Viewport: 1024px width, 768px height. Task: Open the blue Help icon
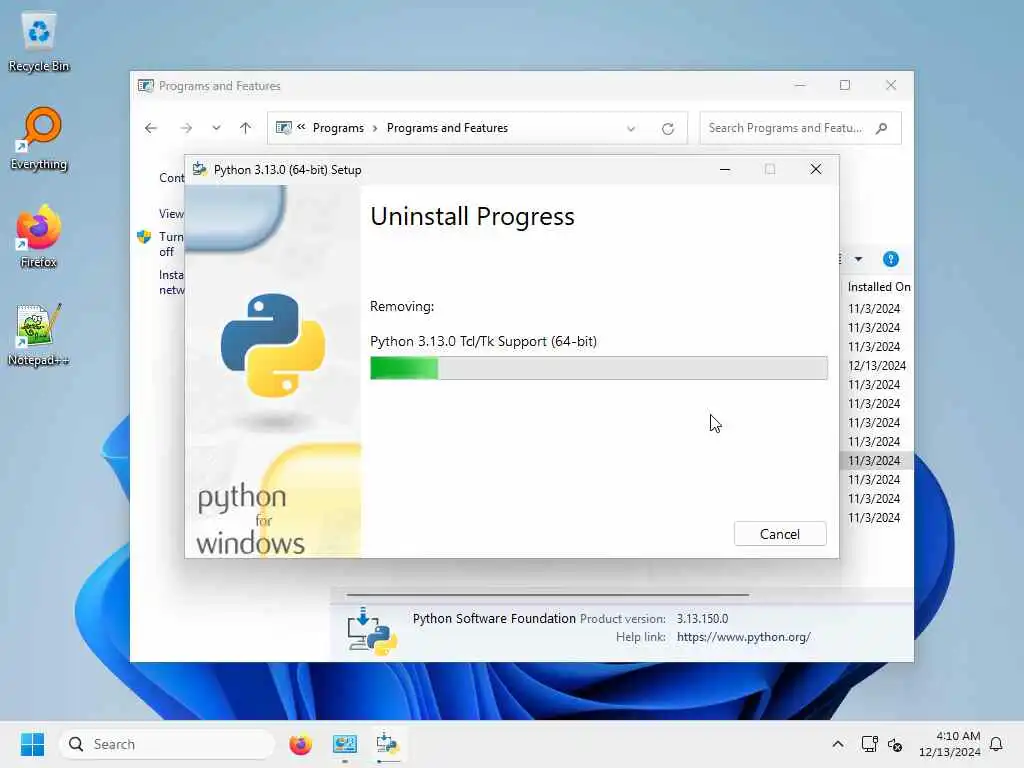[x=891, y=259]
